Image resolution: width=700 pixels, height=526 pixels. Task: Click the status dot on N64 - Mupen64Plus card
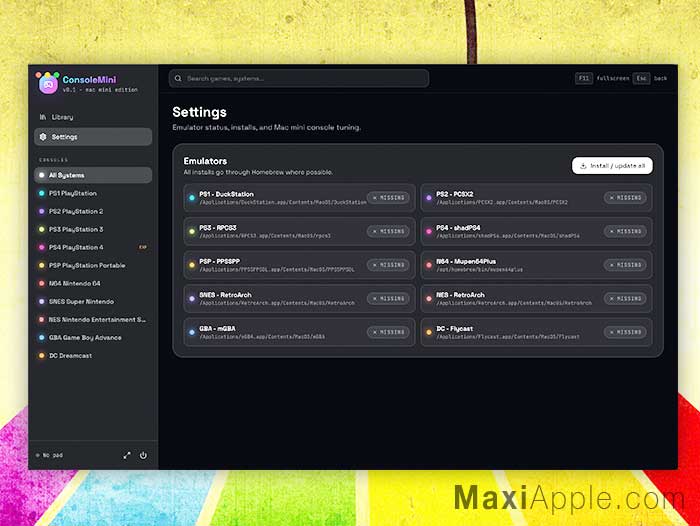point(429,265)
